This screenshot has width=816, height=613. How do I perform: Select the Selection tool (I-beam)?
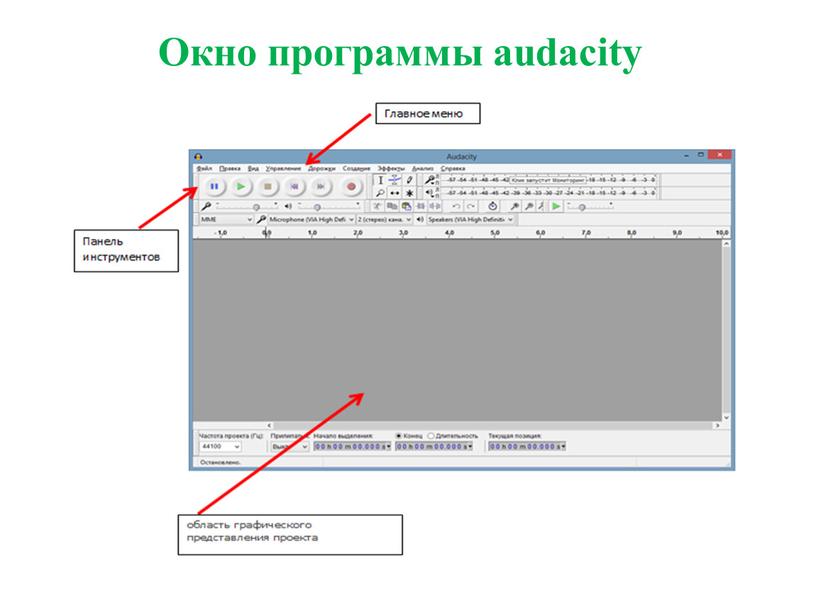380,180
